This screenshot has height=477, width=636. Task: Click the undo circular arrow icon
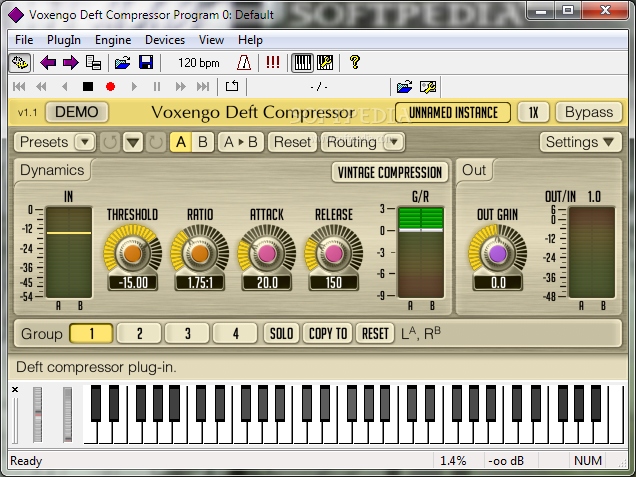(110, 142)
